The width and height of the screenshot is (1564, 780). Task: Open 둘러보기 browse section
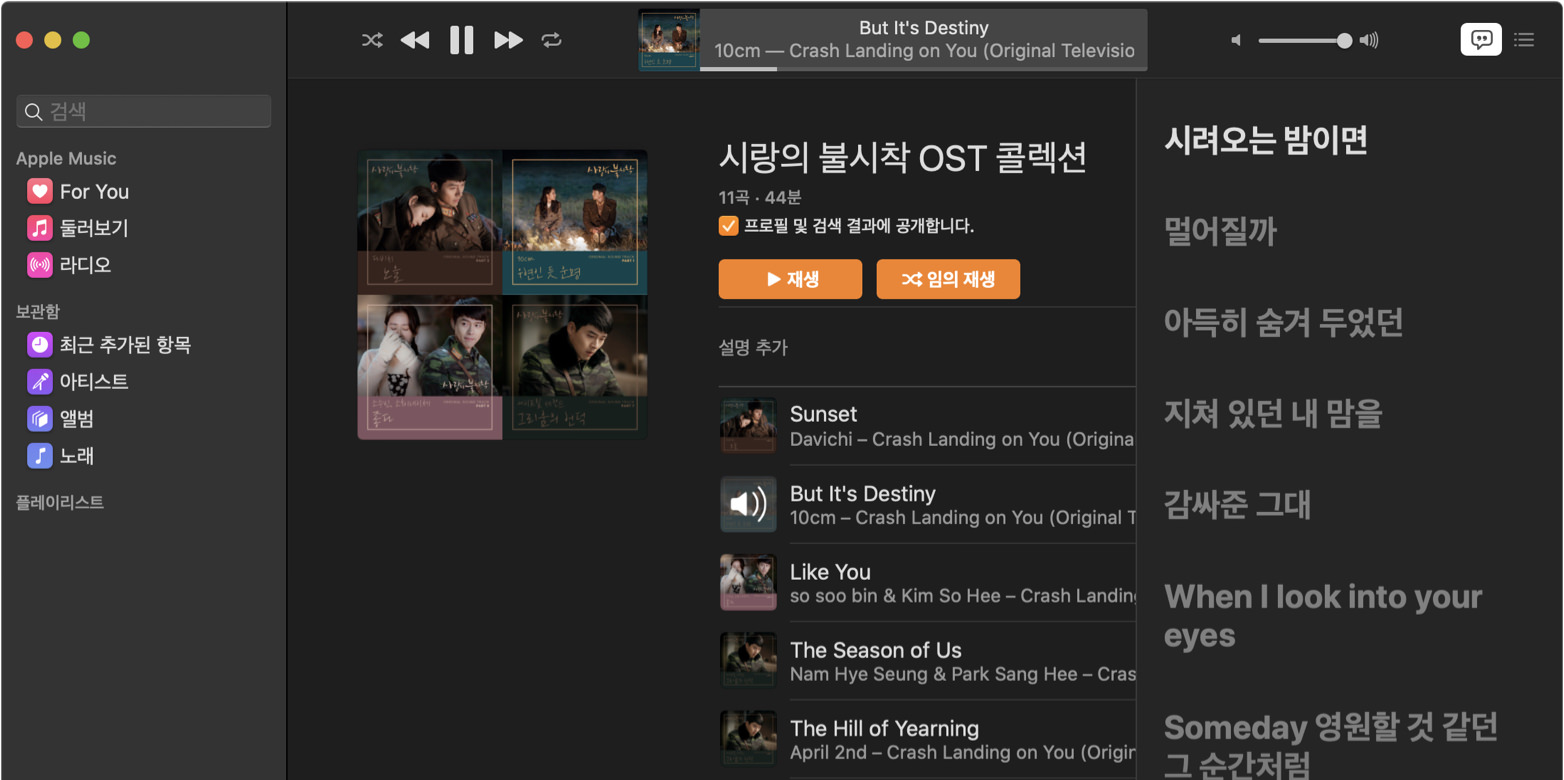94,228
